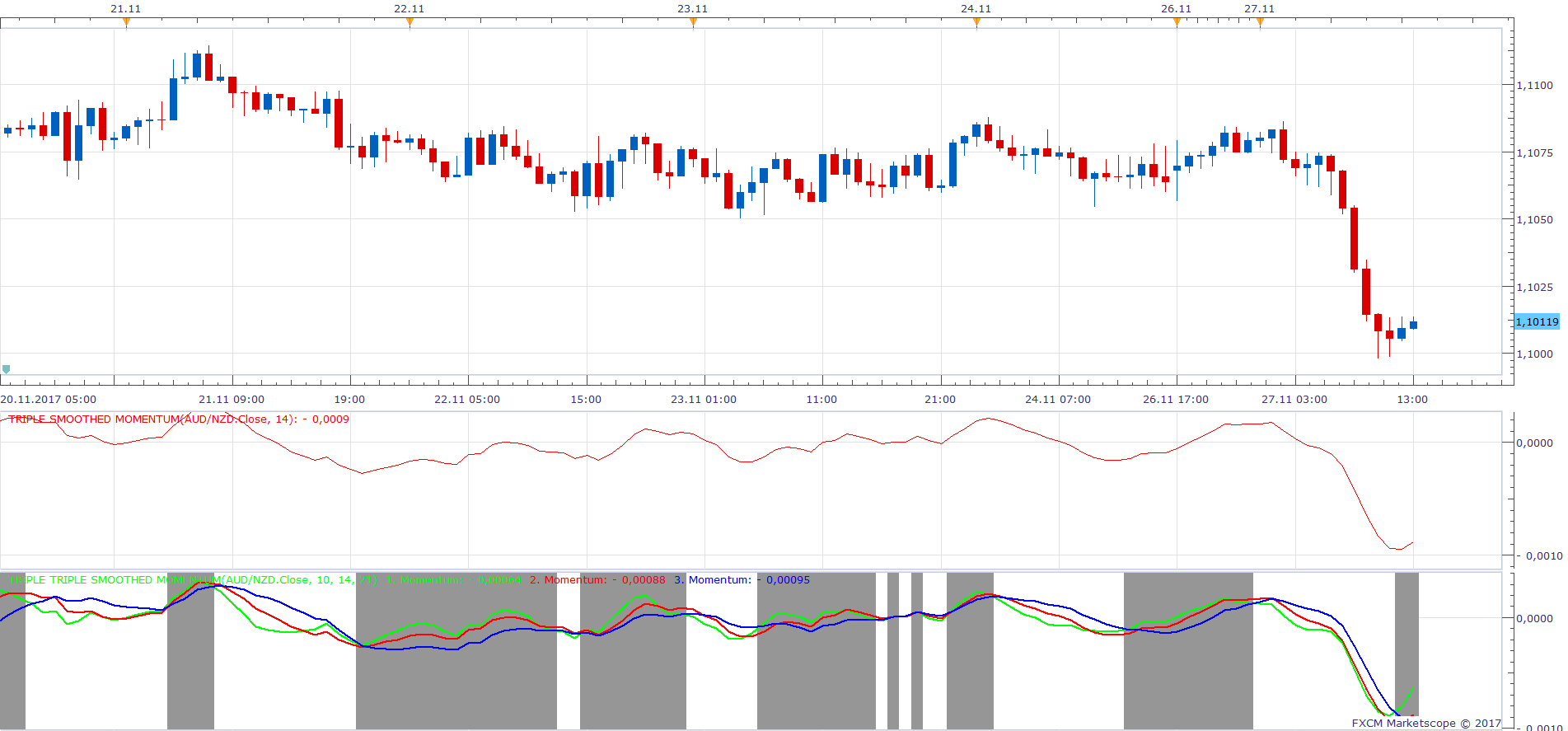This screenshot has height=731, width=1568.
Task: Click the blue '3. Momentum: - 0,00095' value
Action: point(742,579)
